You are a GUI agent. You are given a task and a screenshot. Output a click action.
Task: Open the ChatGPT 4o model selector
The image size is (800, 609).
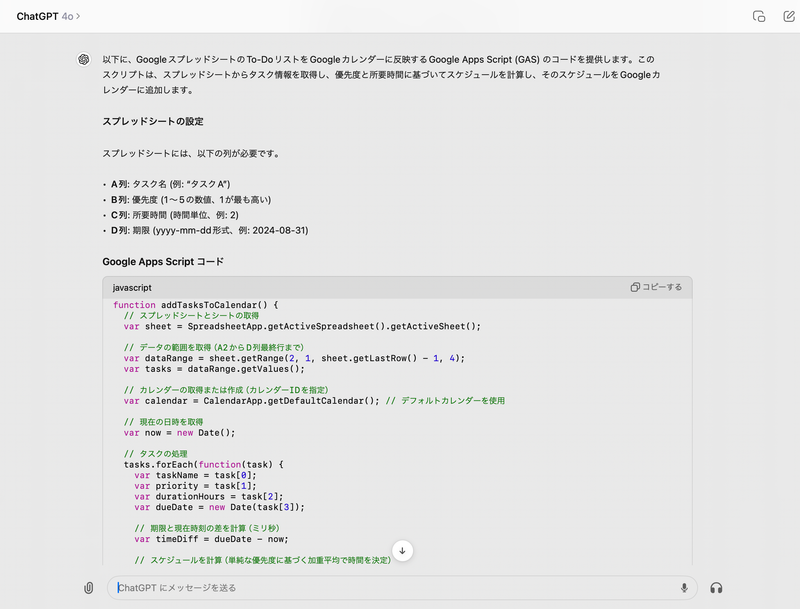tap(48, 16)
